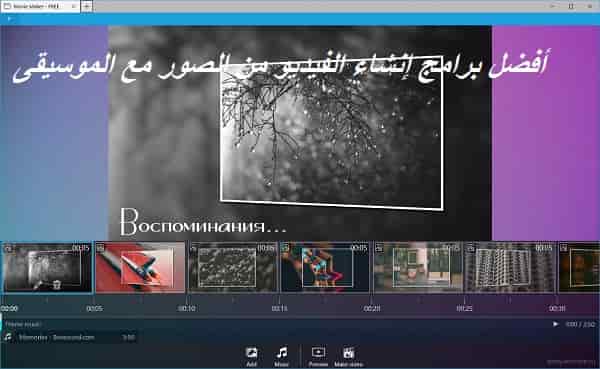Jump to the 00:25 timeline marker
This screenshot has height=369, width=600.
[x=465, y=308]
